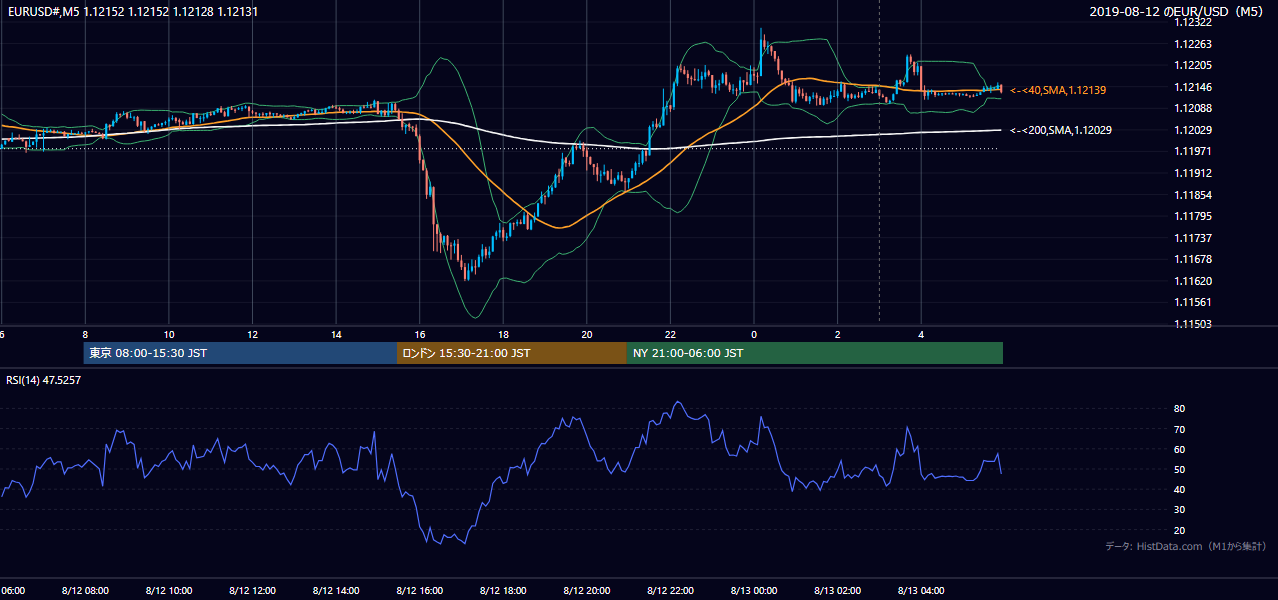Click price axis value 1.11971
This screenshot has height=600, width=1278.
pos(1193,151)
